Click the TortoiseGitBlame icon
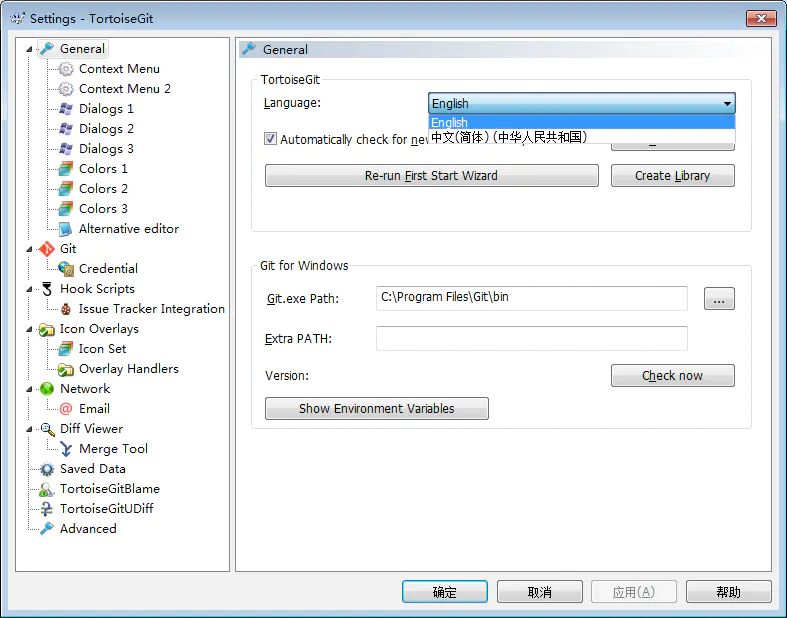Screen dimensions: 787x618 [46, 489]
